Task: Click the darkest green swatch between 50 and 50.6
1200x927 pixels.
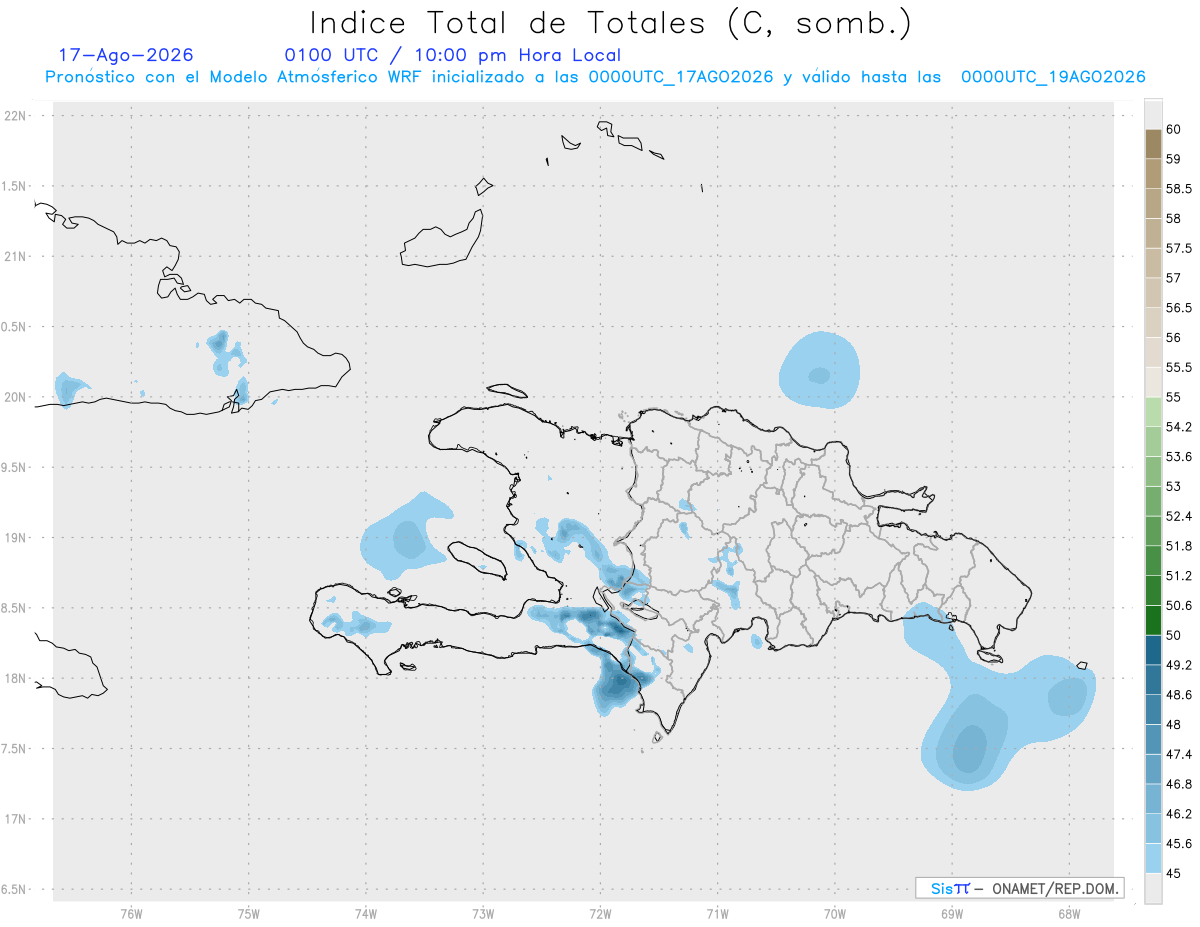Action: 1153,620
